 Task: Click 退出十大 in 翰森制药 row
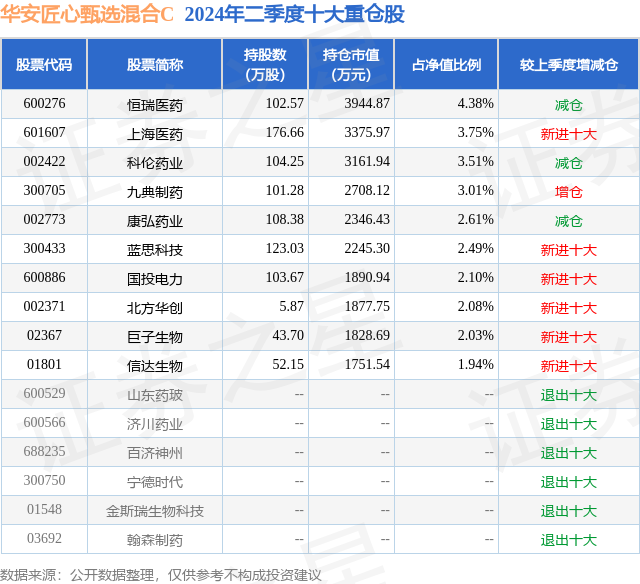(569, 540)
